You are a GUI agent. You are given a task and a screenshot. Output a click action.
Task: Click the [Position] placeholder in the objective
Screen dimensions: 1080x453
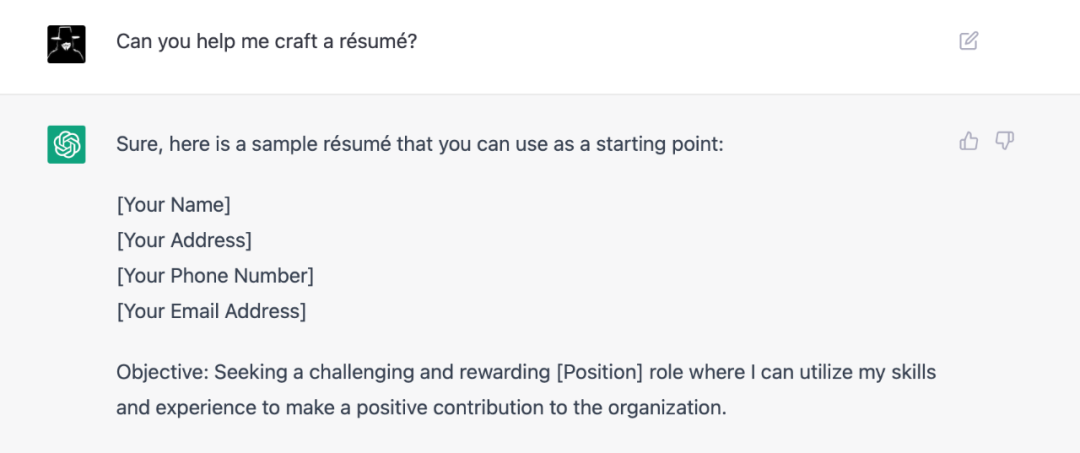[x=599, y=373]
